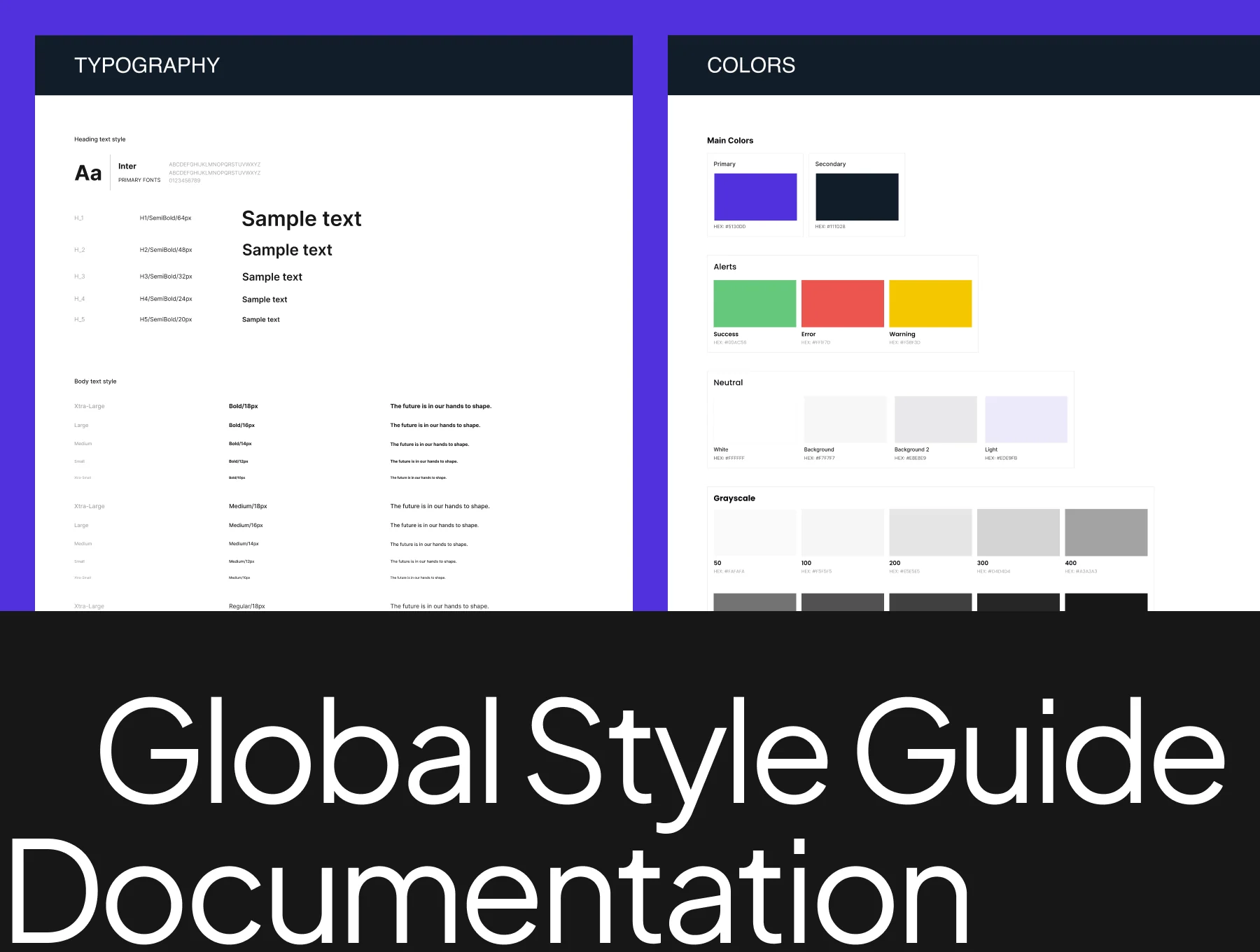The image size is (1260, 952).
Task: Choose the Grayscale 400 swatch
Action: (1106, 533)
